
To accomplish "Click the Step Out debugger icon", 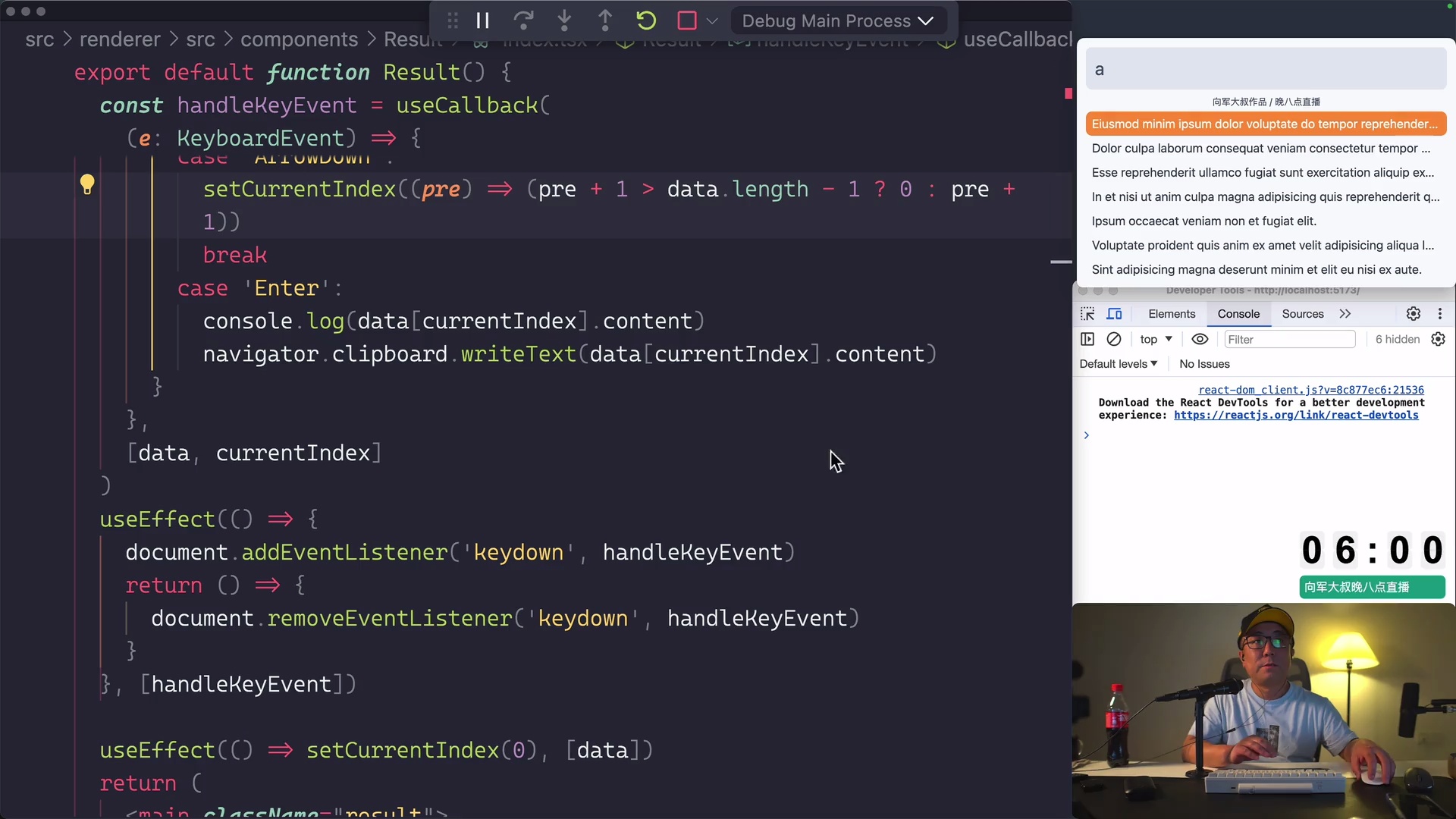I will [x=606, y=20].
